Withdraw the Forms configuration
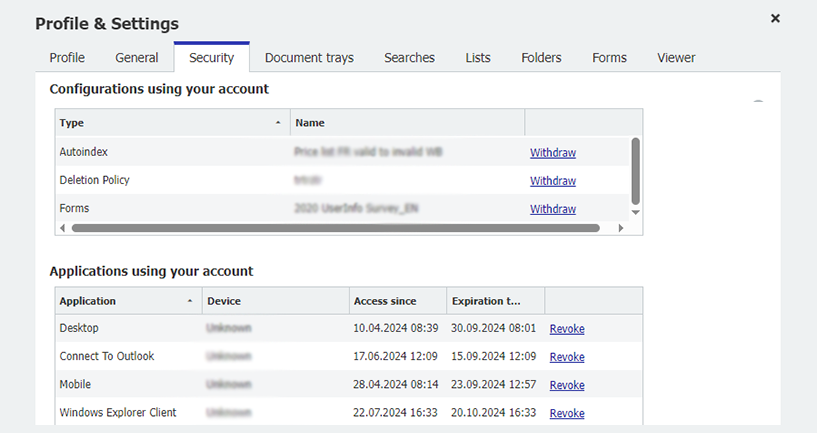817x433 pixels. (x=553, y=209)
